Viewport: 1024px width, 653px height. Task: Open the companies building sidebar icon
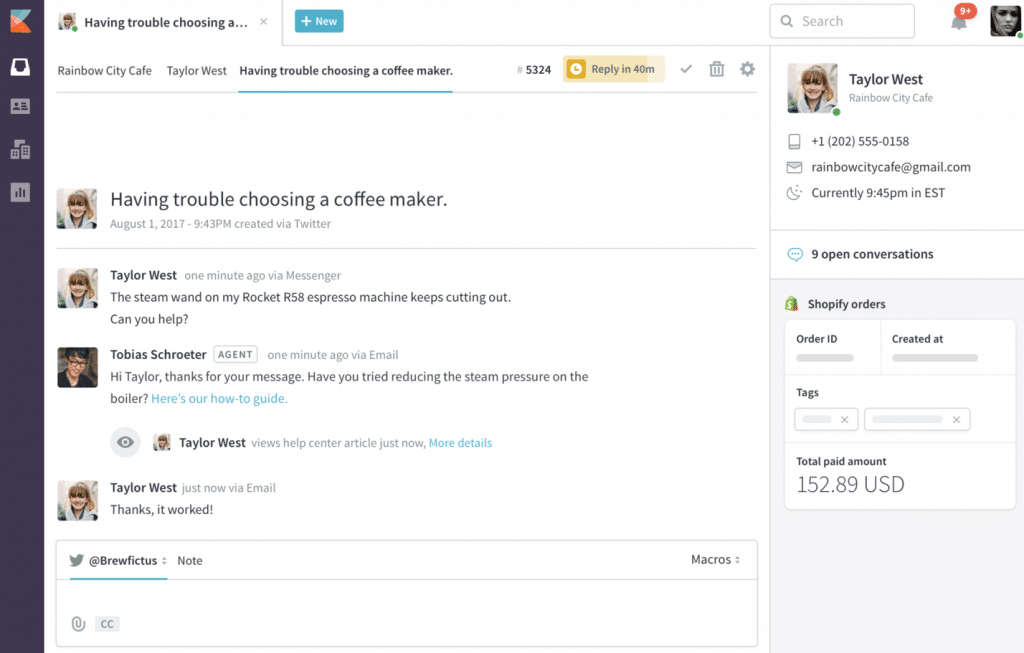pyautogui.click(x=20, y=150)
